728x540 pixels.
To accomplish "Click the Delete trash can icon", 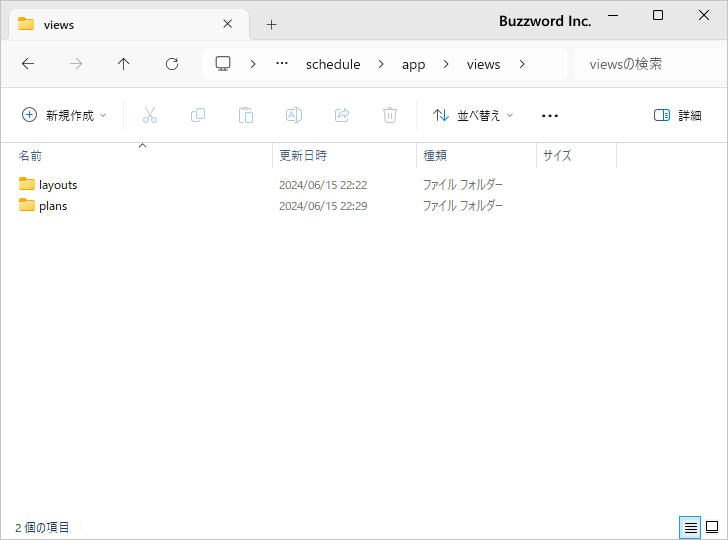I will click(x=390, y=115).
